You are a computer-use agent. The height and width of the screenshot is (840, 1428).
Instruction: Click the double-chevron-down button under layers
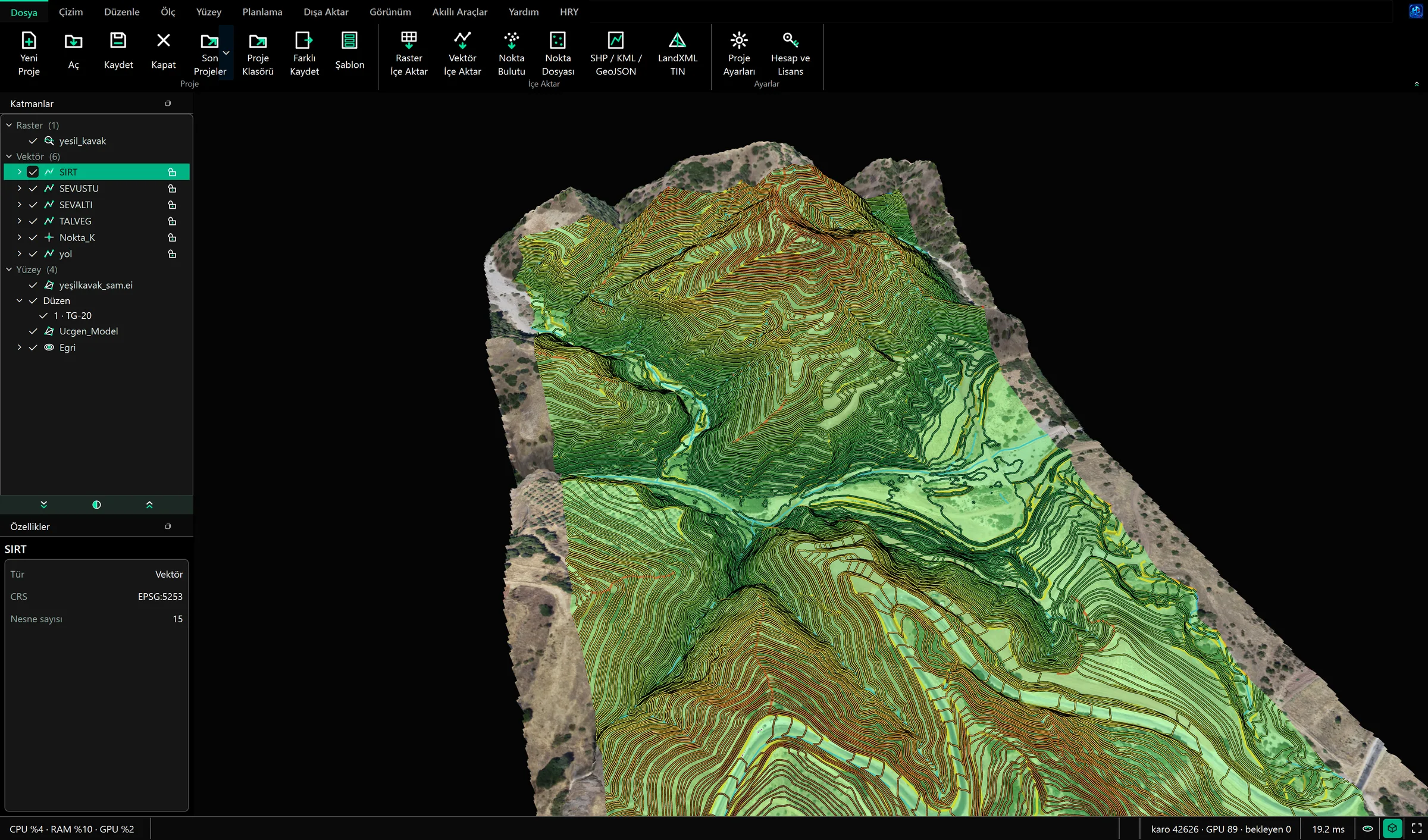point(43,504)
